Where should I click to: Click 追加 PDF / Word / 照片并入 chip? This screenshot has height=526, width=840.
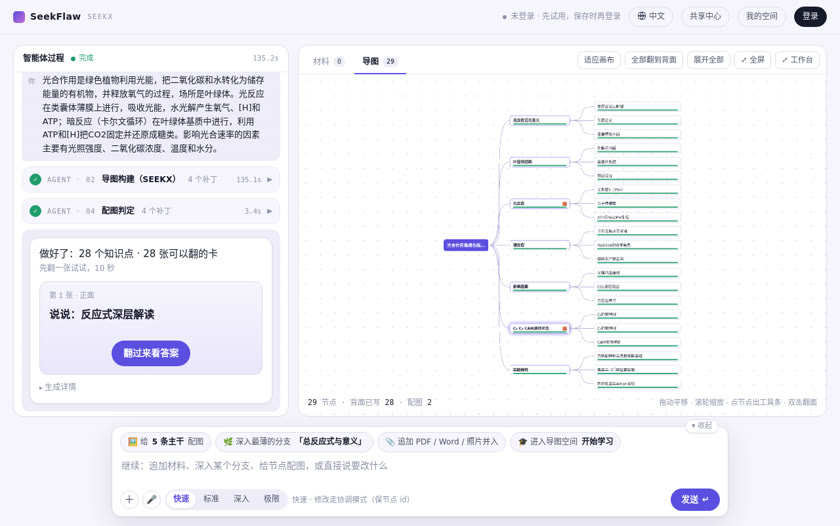tap(441, 441)
